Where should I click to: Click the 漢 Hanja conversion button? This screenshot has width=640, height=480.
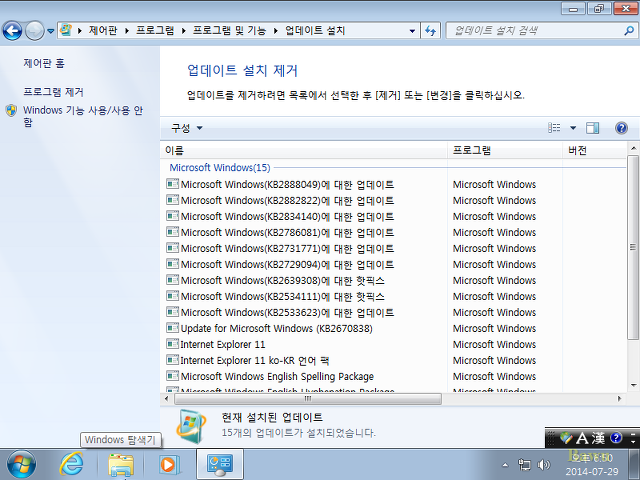pos(598,439)
